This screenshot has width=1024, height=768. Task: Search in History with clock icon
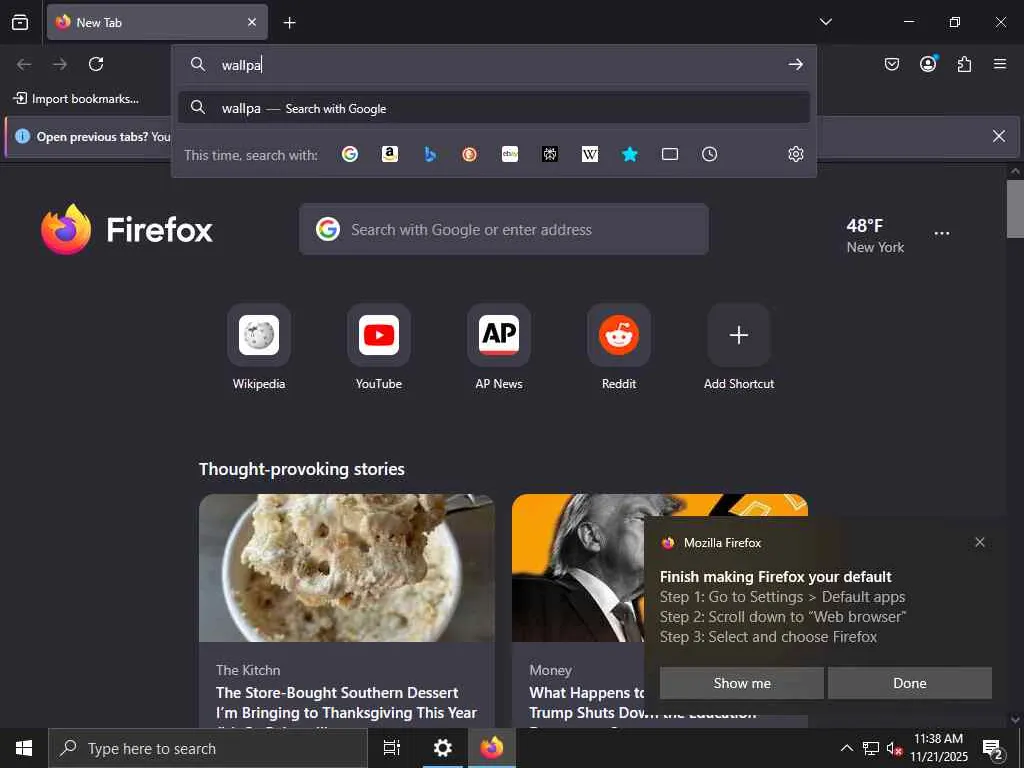pyautogui.click(x=710, y=154)
